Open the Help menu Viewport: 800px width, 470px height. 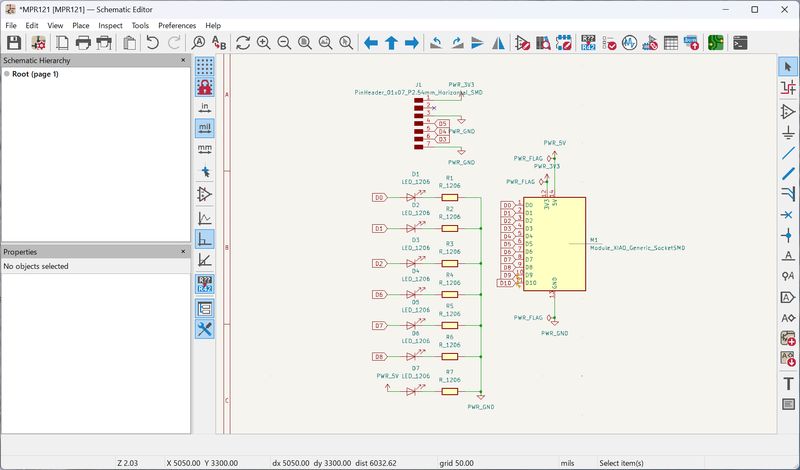[213, 26]
